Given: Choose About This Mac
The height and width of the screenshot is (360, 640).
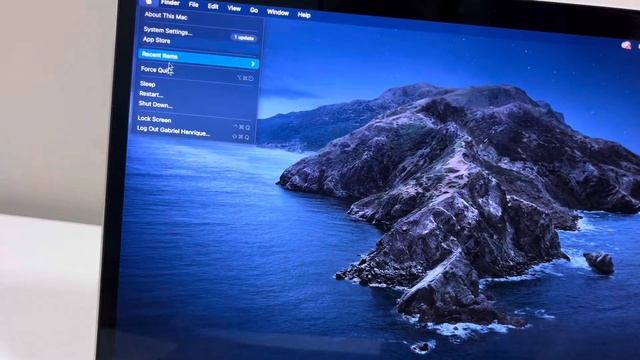Looking at the screenshot, I should 166,16.
